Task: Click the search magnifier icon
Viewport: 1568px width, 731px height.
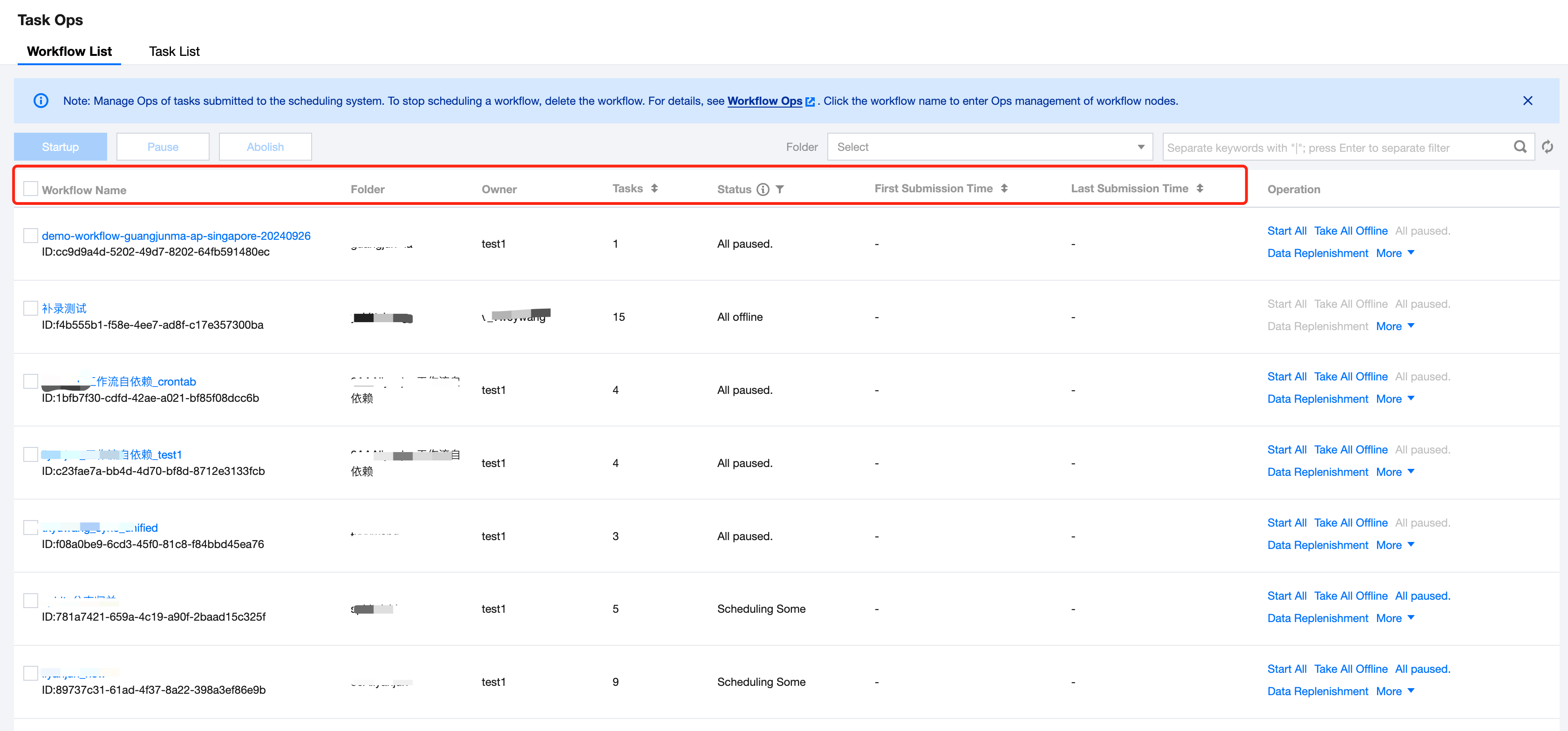Action: [1520, 147]
